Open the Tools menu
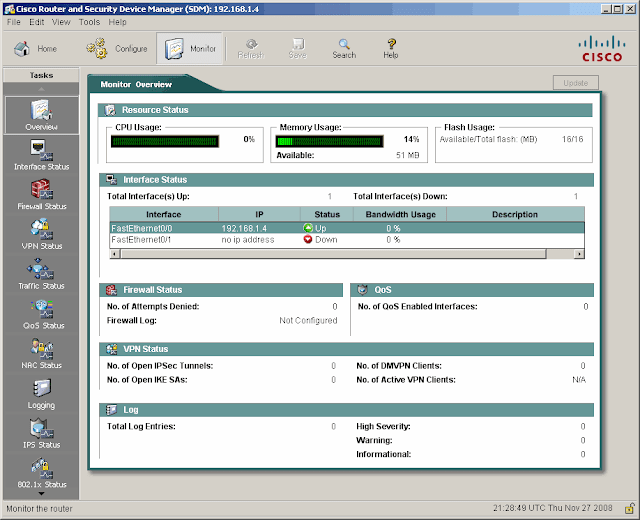 pyautogui.click(x=89, y=22)
